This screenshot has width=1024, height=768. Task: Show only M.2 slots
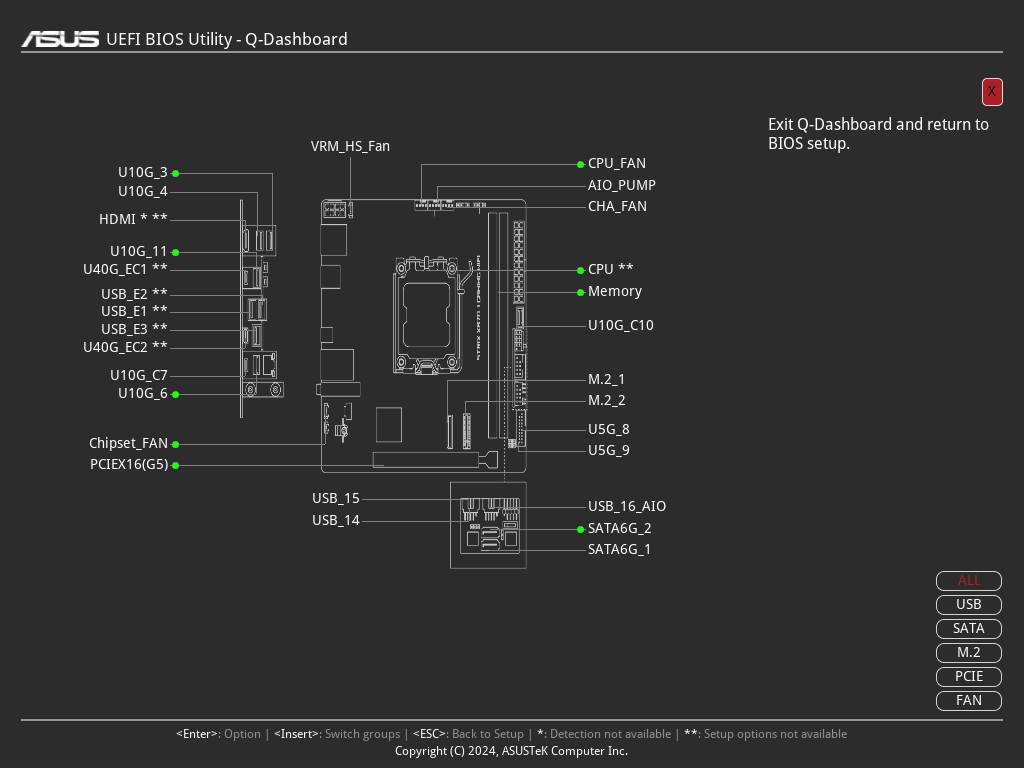coord(968,652)
